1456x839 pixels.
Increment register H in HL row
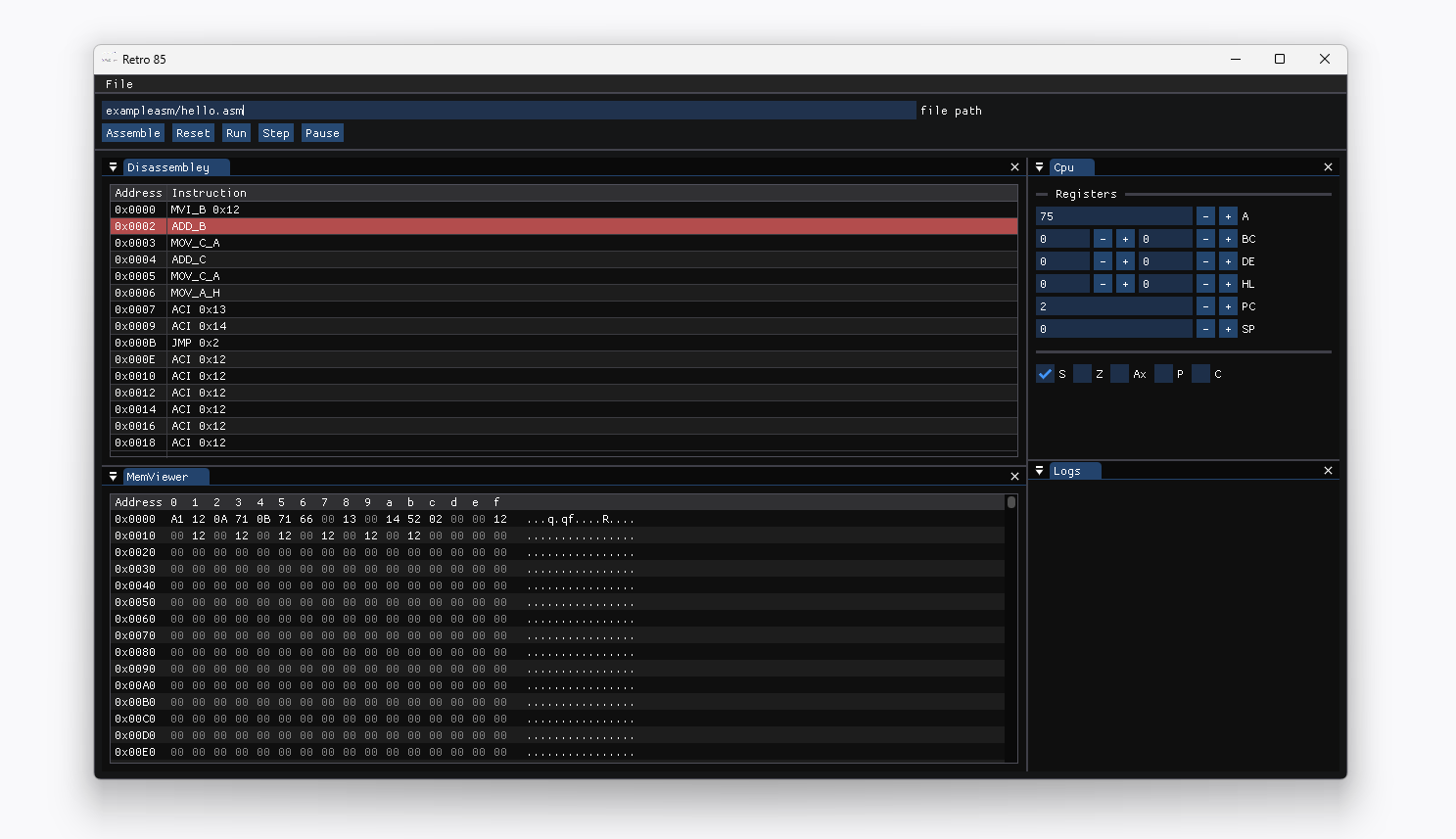pyautogui.click(x=1125, y=284)
